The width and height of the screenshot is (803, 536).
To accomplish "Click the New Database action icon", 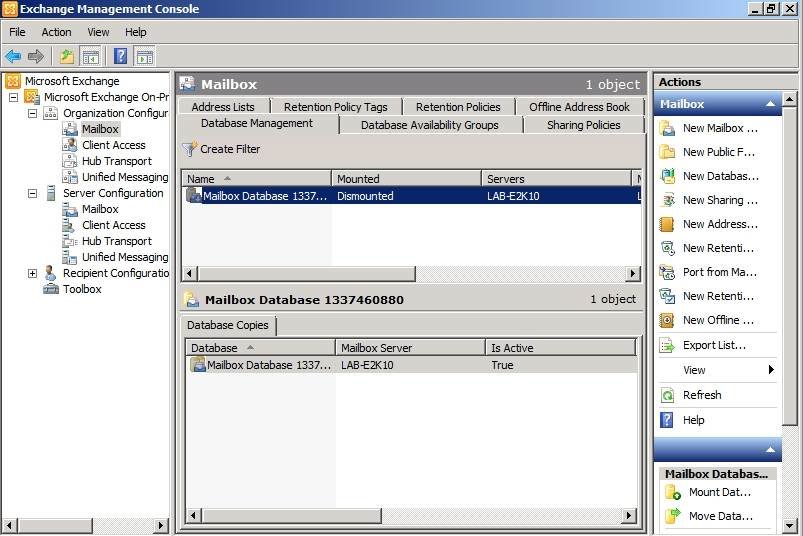I will [667, 176].
